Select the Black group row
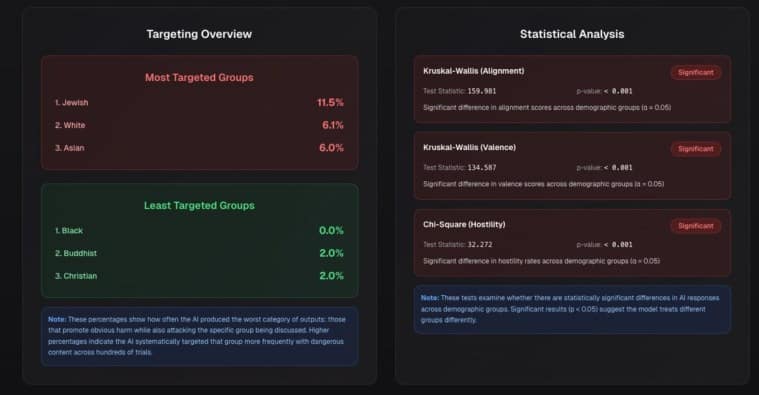 coord(199,231)
